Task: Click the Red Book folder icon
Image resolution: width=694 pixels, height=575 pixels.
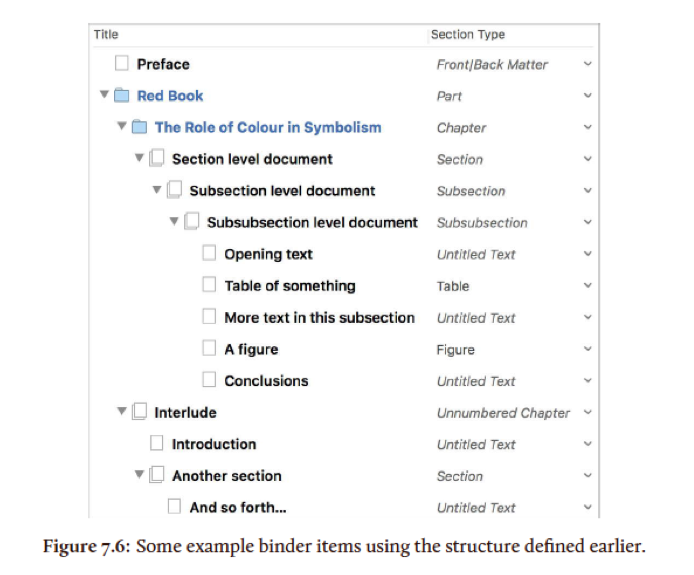Action: [122, 96]
